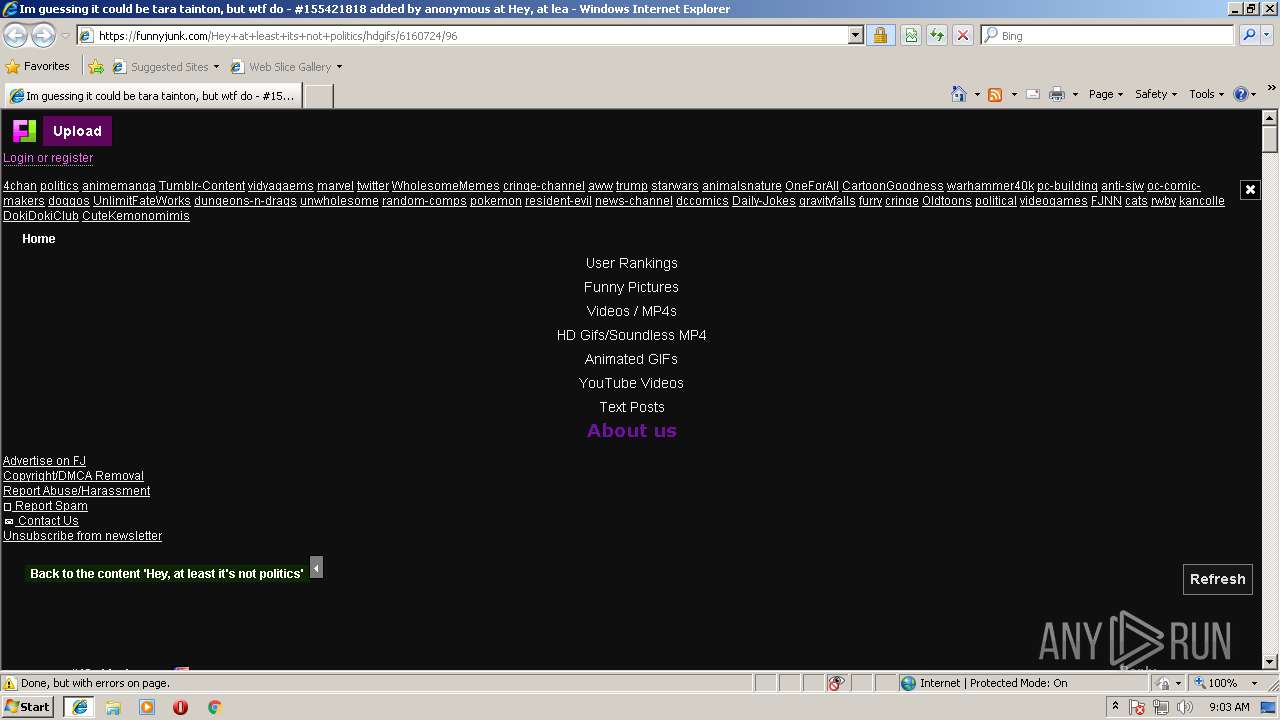Open Funny Pictures menu entry
The image size is (1280, 720).
[632, 287]
